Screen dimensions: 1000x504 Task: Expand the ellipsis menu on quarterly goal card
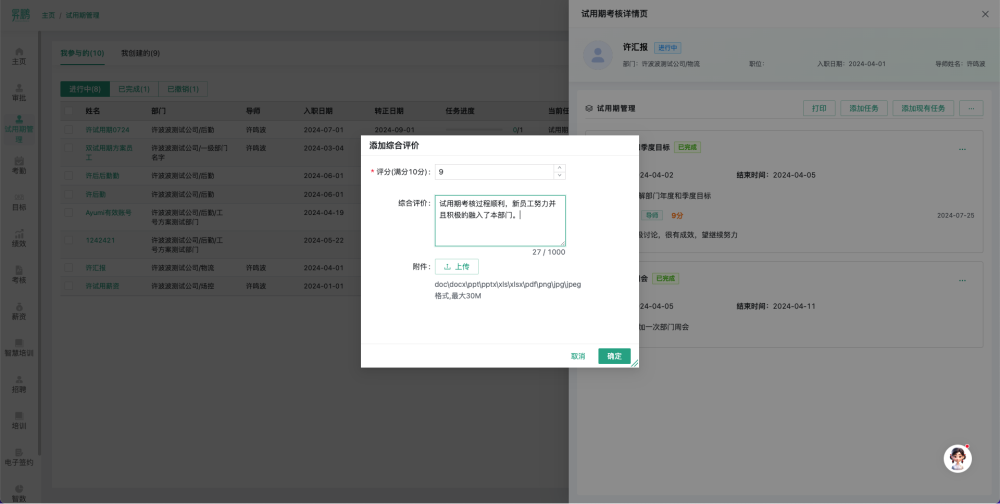click(x=962, y=148)
